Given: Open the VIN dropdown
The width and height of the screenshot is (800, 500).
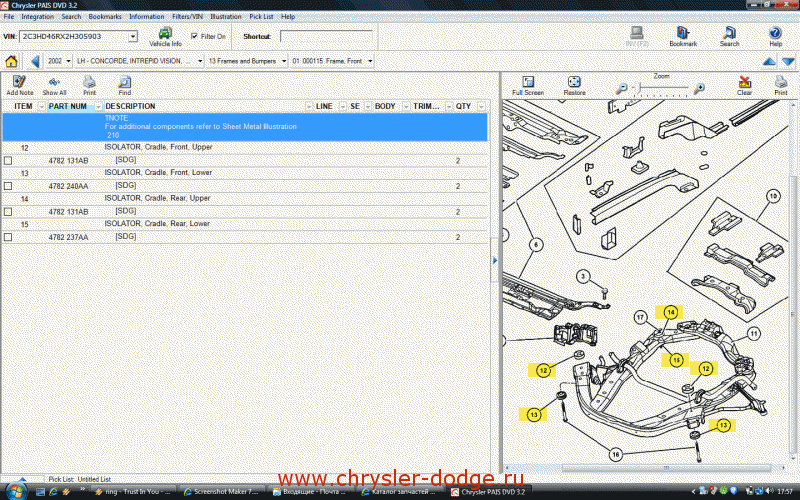Looking at the screenshot, I should pyautogui.click(x=133, y=37).
